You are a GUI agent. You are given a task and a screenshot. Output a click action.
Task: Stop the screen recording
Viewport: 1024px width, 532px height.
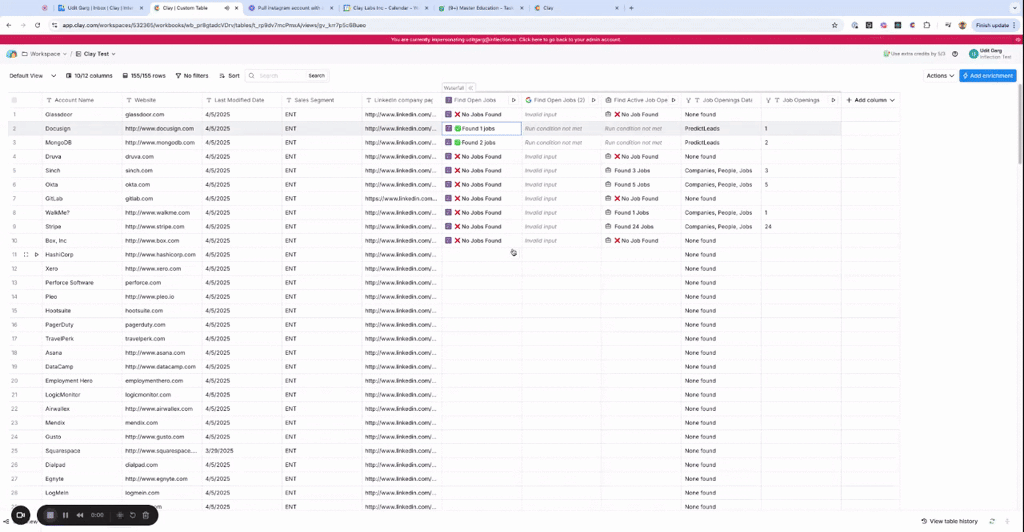(49, 515)
